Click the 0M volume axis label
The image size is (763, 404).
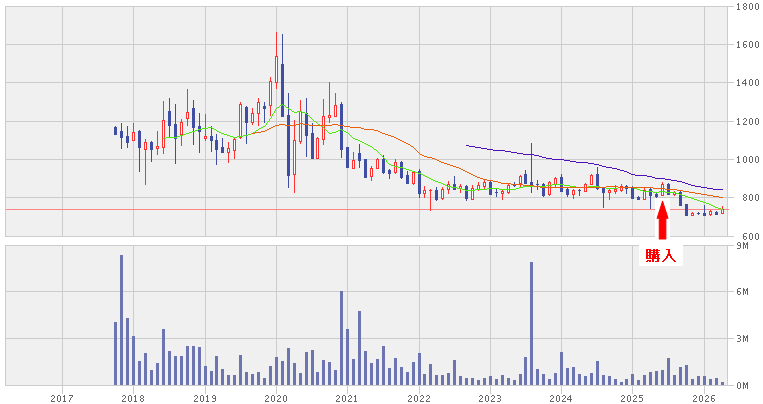coord(745,385)
